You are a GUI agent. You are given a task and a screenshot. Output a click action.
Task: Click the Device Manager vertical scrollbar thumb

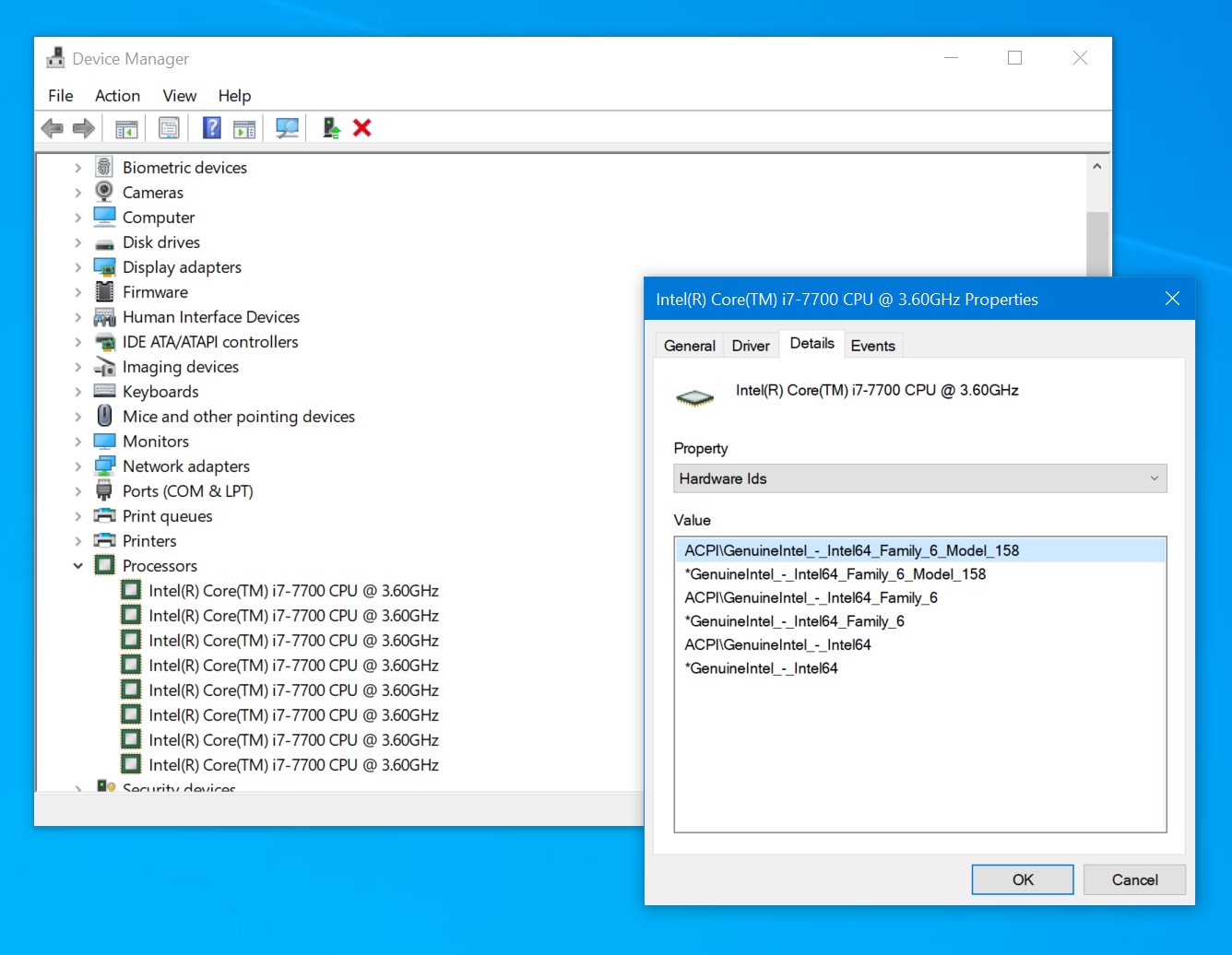(x=1096, y=243)
